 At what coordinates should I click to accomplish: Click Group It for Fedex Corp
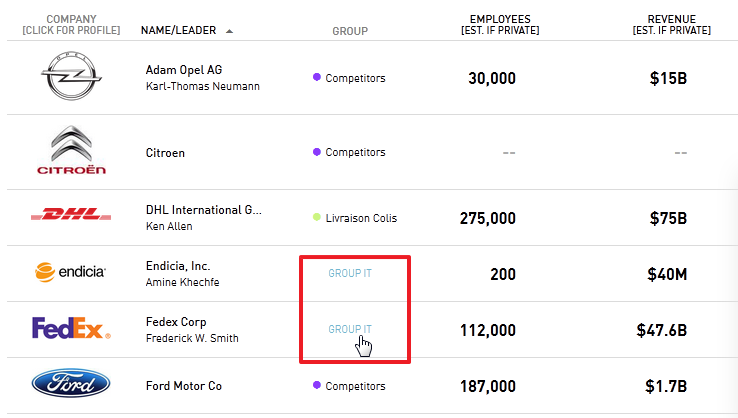(x=350, y=329)
